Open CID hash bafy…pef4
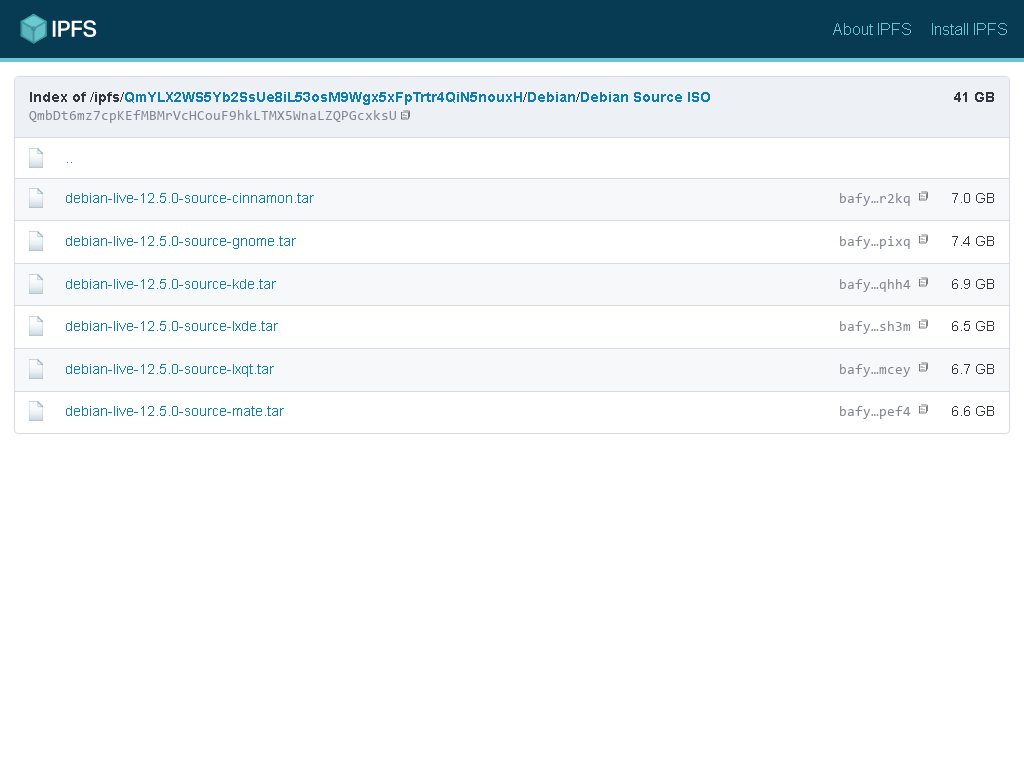The width and height of the screenshot is (1024, 768). (x=874, y=411)
